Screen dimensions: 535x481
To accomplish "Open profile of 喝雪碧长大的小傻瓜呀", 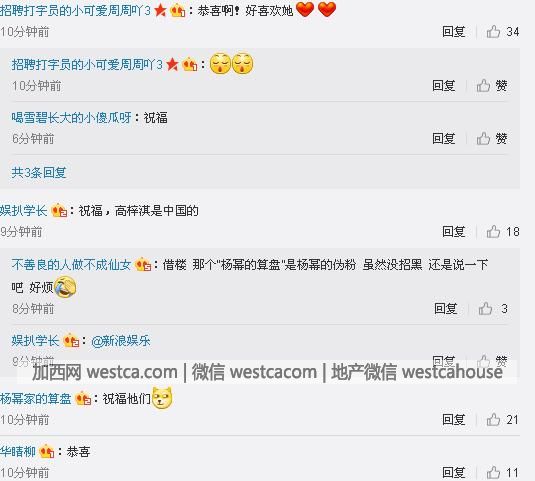I will point(72,118).
